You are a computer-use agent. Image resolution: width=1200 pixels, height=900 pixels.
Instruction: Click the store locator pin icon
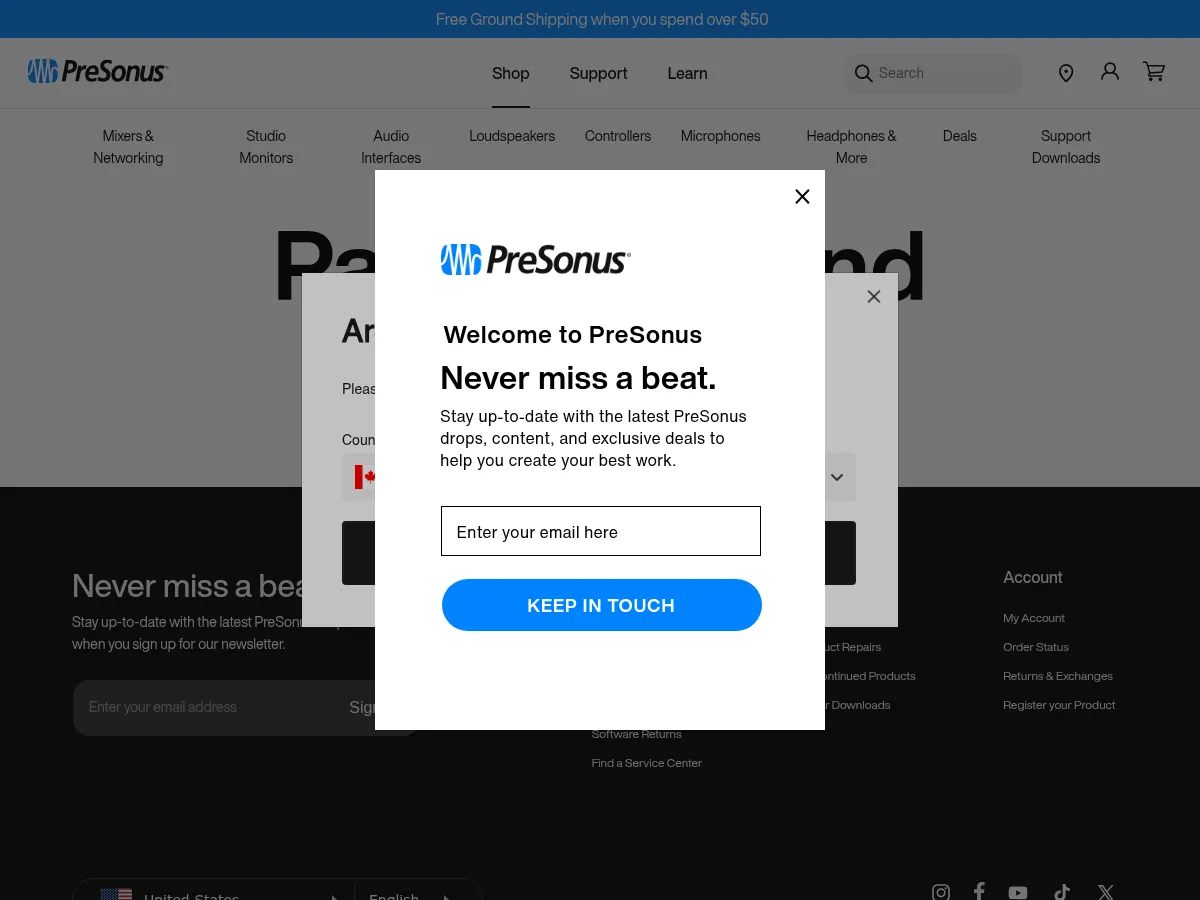click(x=1066, y=73)
